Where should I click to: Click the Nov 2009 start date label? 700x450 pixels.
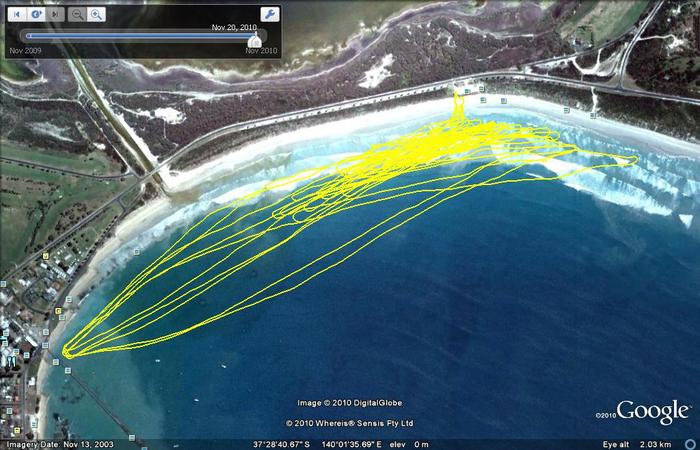pos(24,50)
